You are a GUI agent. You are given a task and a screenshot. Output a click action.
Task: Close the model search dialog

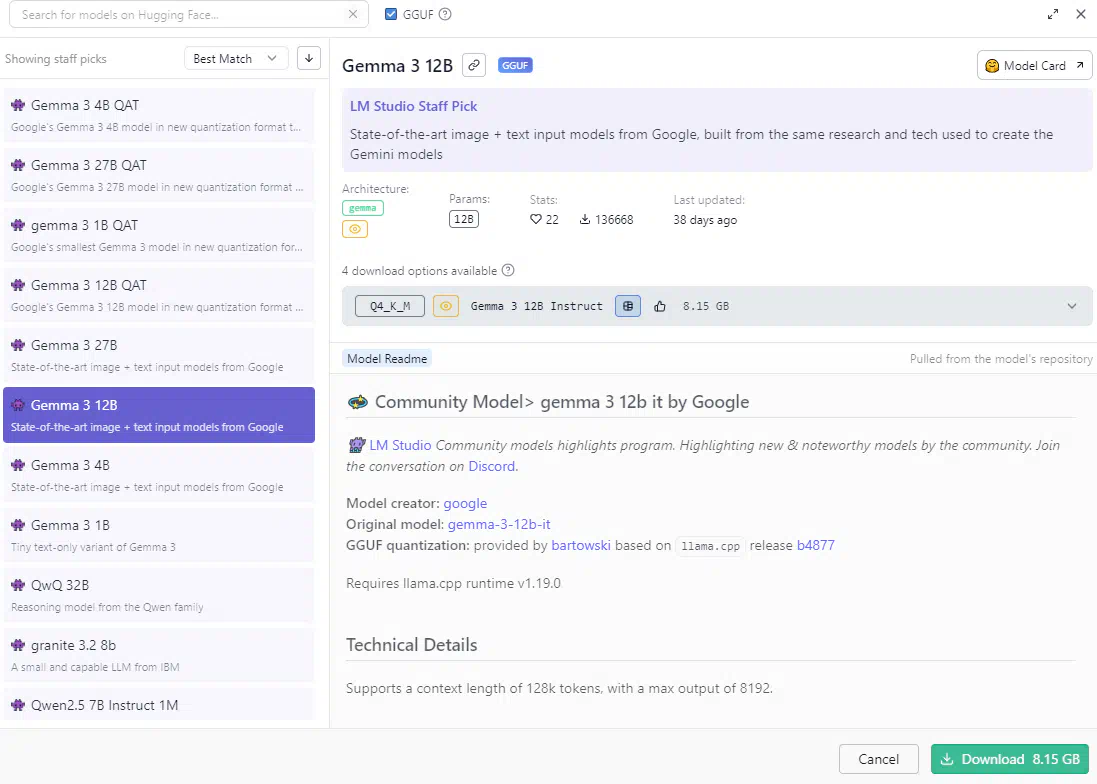(x=1080, y=14)
